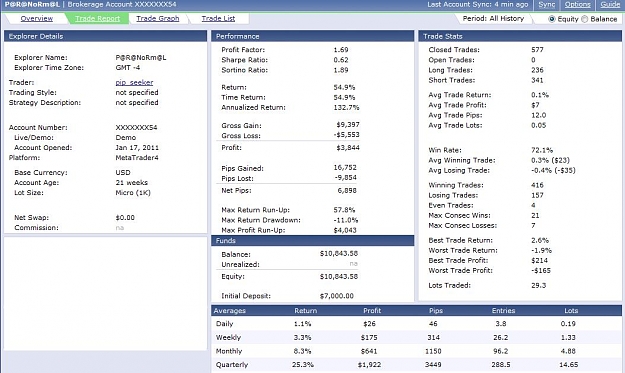Click the Averages Entries column header
625x373 pixels.
503,310
